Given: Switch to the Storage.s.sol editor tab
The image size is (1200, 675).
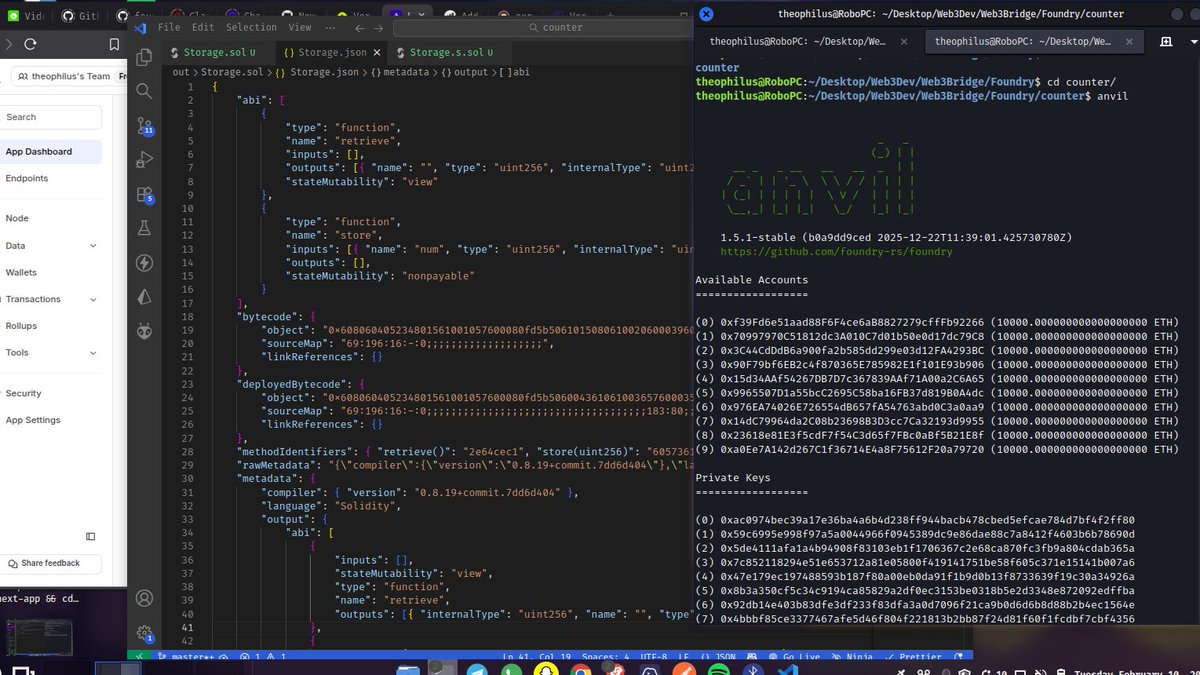Looking at the screenshot, I should point(451,53).
